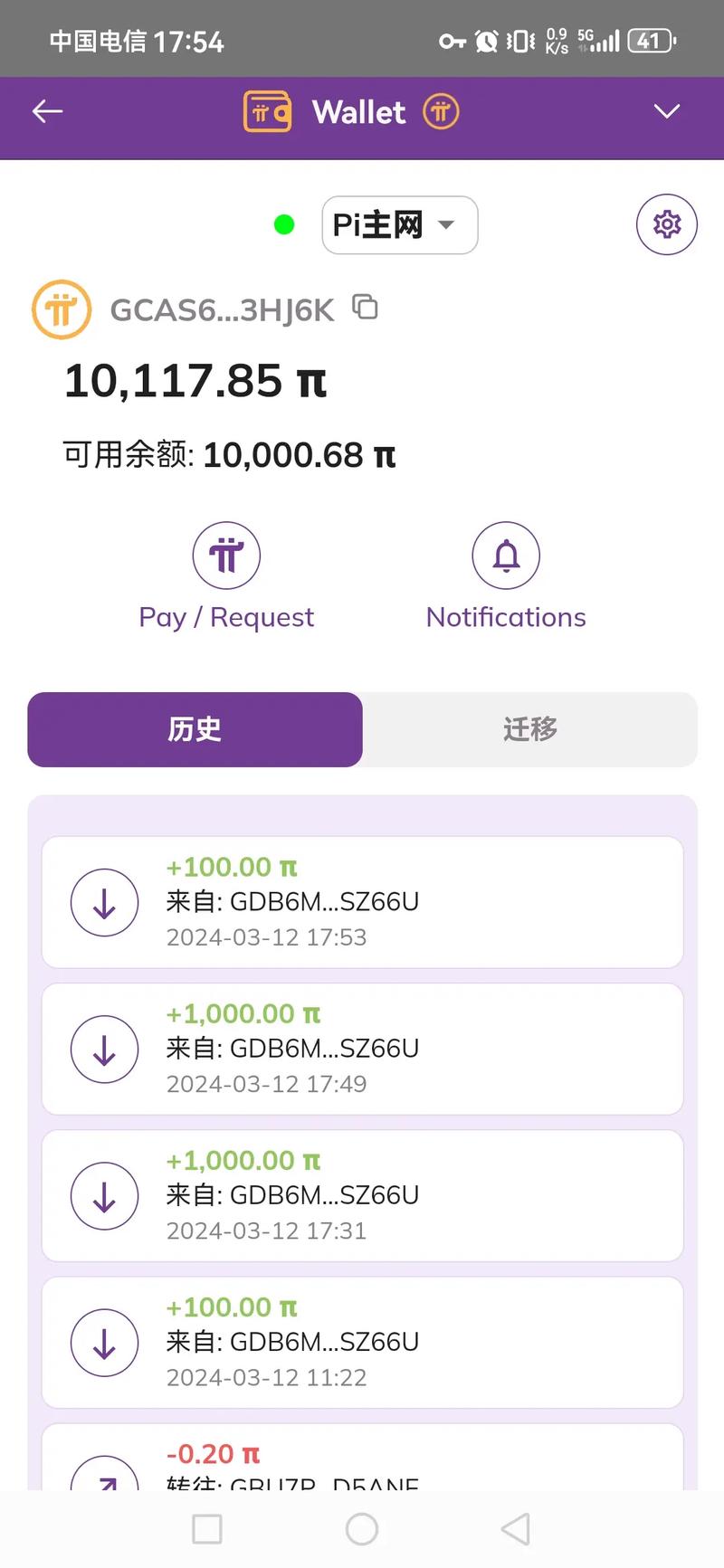Switch to the 历史 tab

point(195,729)
